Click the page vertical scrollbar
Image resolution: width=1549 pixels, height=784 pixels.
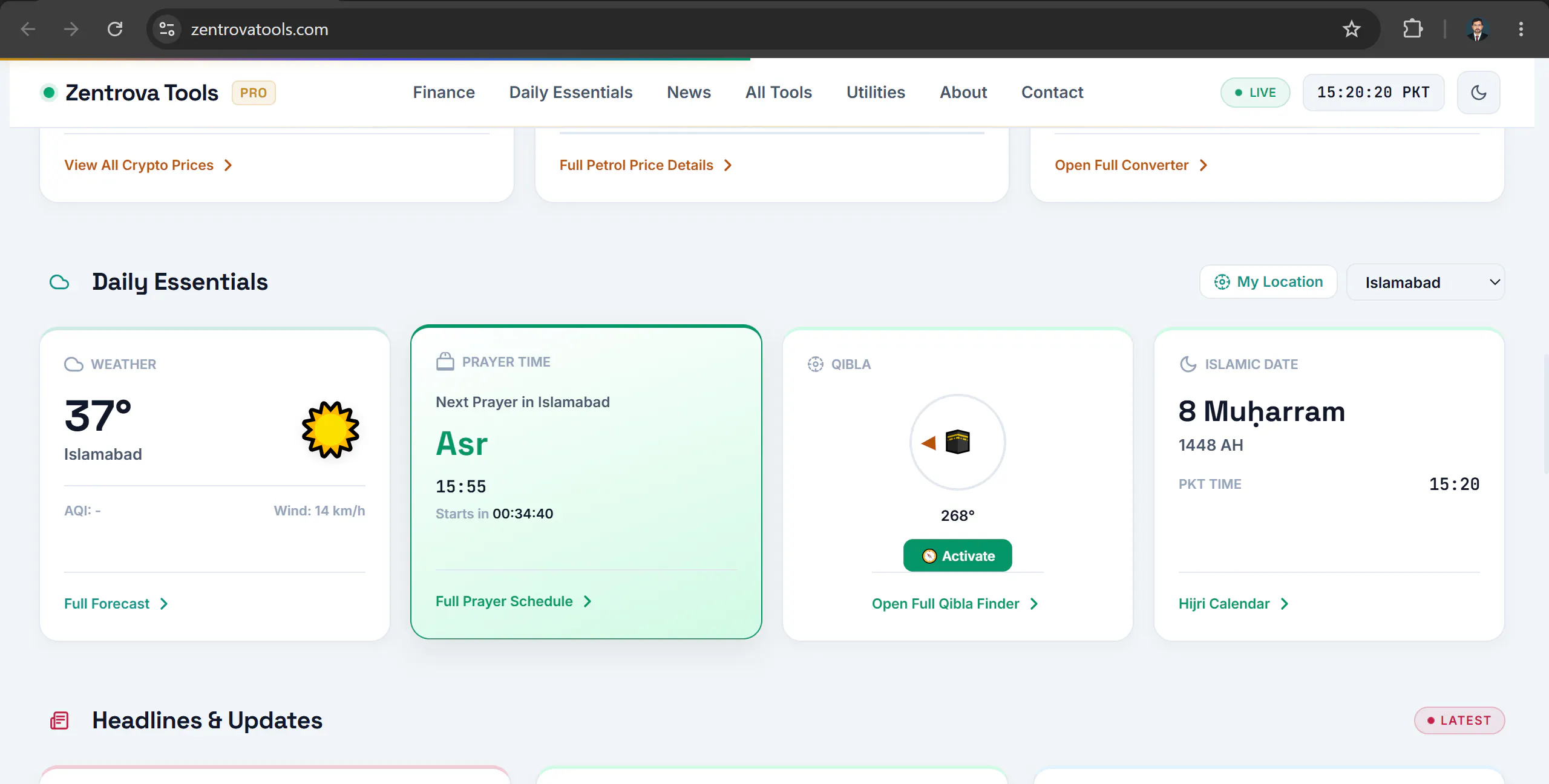tap(1545, 414)
